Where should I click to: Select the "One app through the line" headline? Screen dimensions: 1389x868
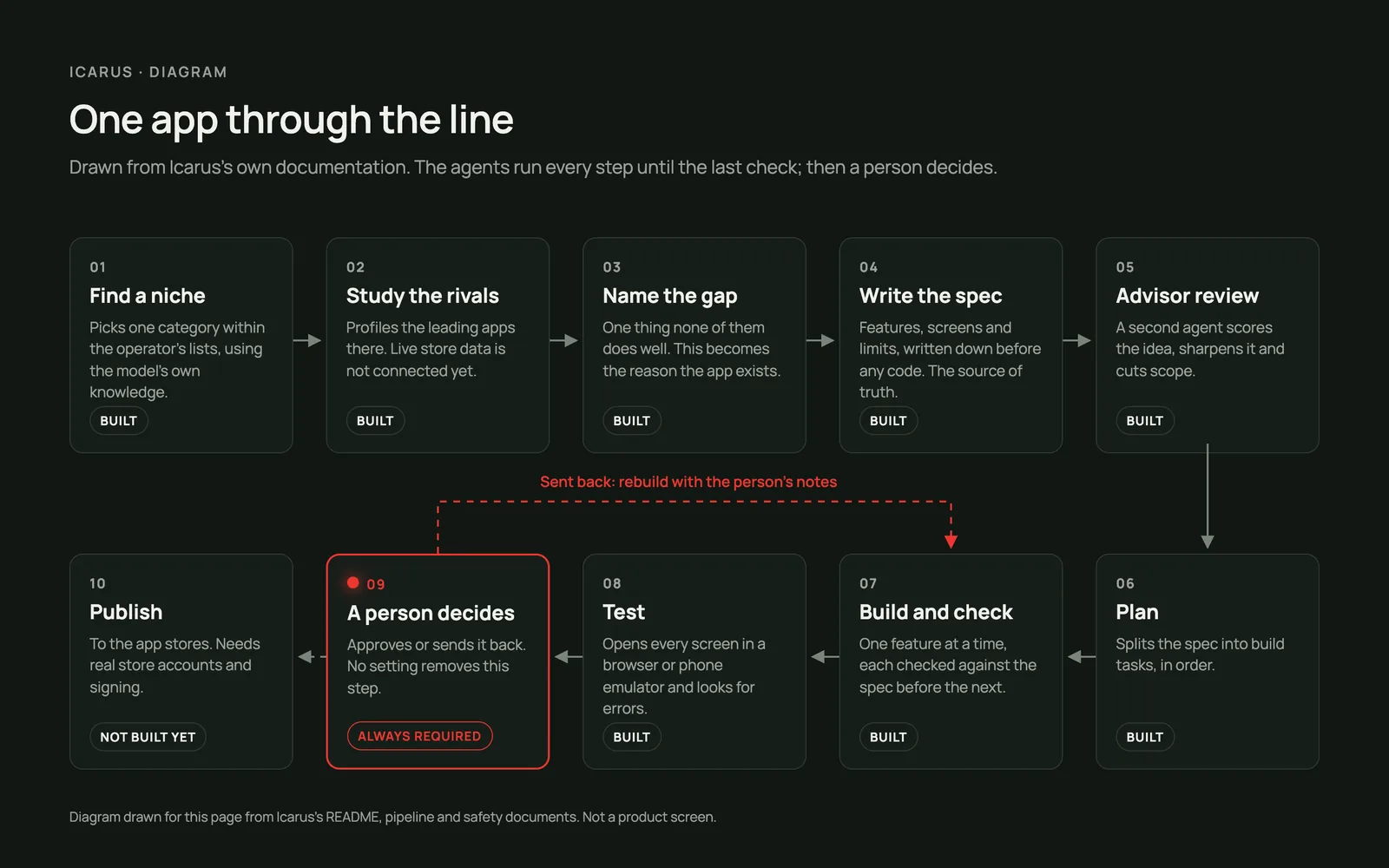point(292,120)
